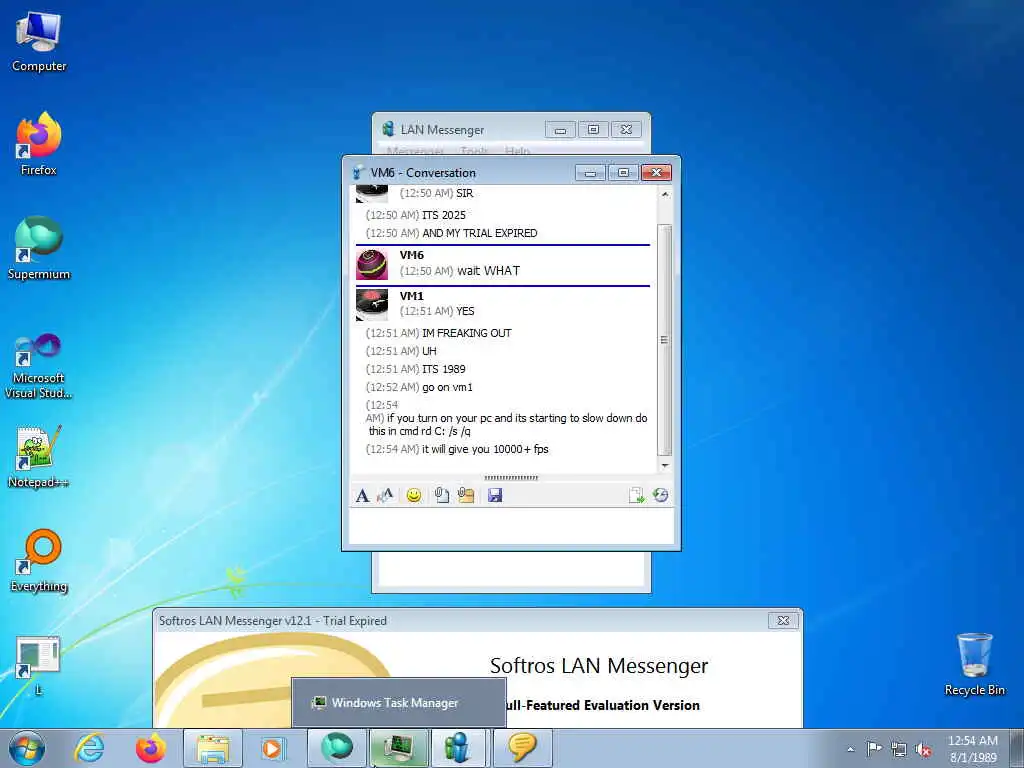Close the VM6 Conversation window

click(656, 172)
